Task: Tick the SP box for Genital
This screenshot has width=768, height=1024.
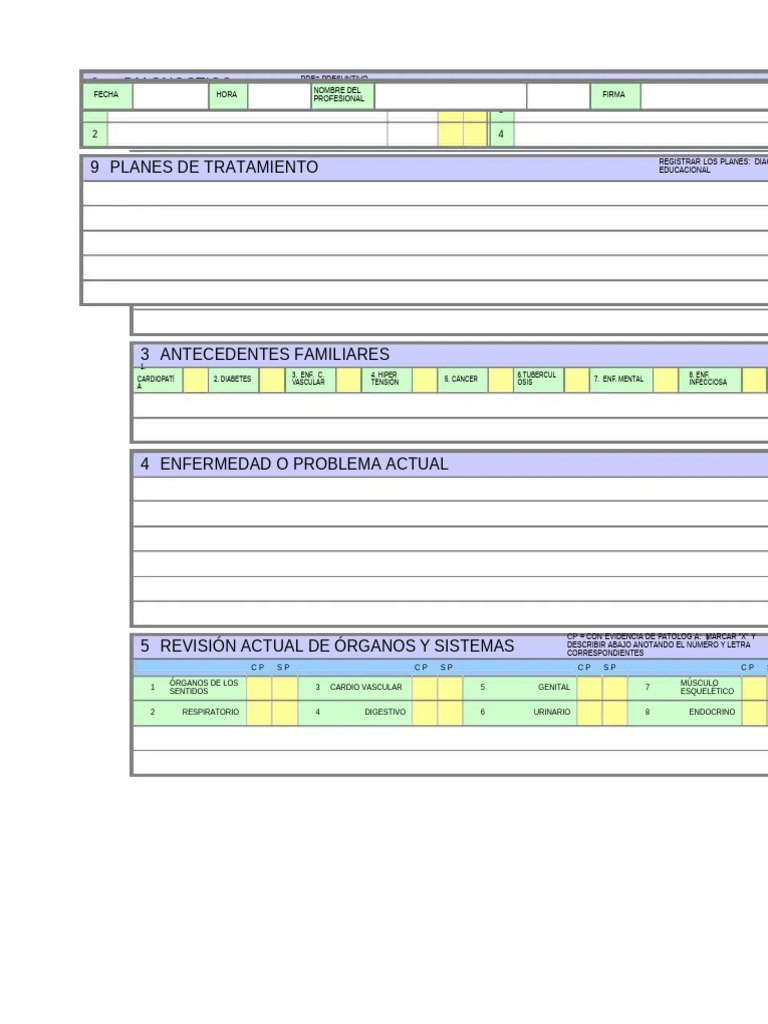Action: pos(615,688)
